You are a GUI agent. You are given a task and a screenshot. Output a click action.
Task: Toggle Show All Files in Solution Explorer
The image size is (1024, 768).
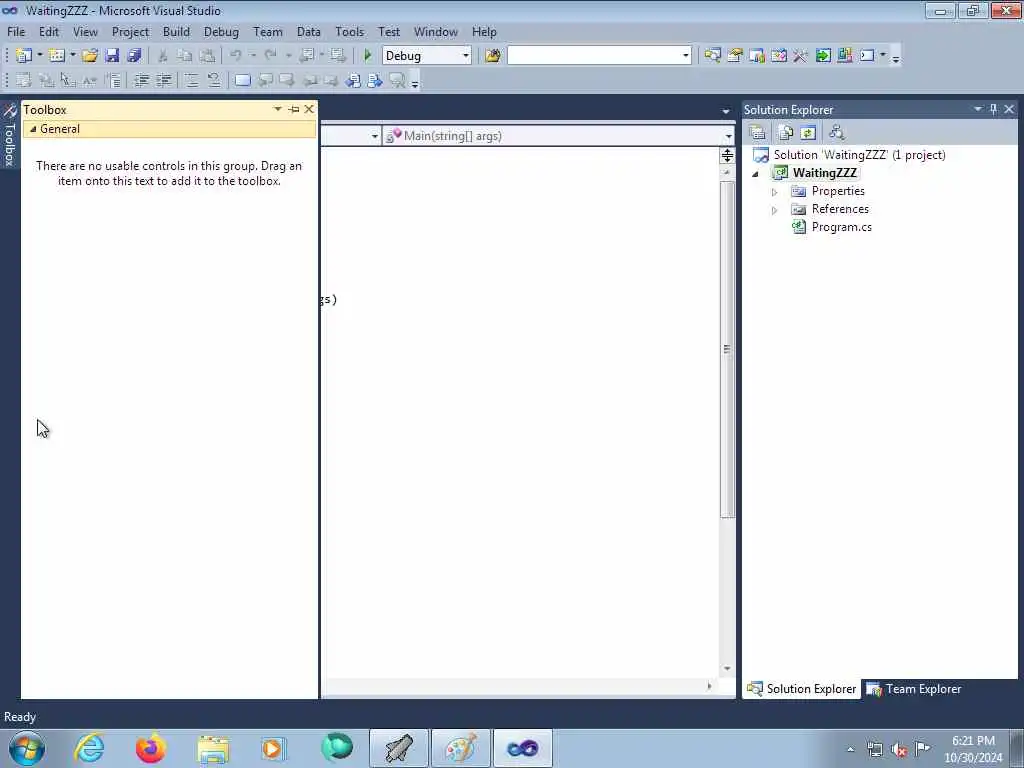pyautogui.click(x=786, y=133)
